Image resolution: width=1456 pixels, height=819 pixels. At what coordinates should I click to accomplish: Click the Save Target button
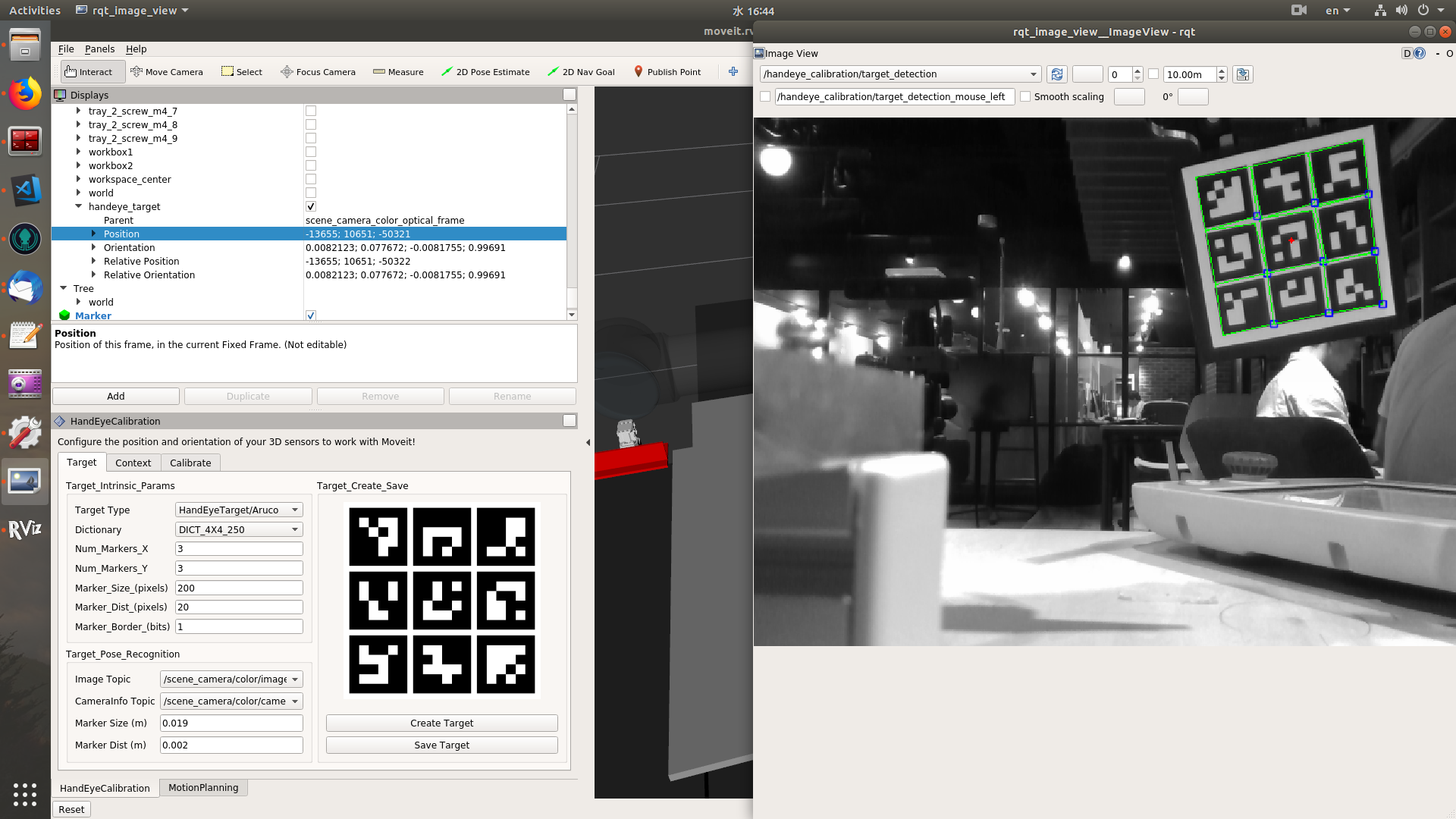coord(441,745)
